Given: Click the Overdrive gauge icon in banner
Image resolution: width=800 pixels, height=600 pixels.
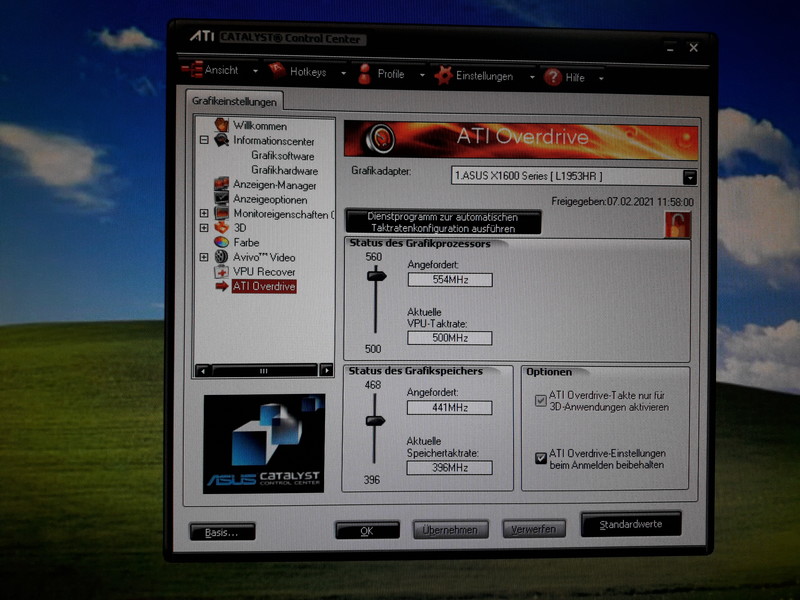Looking at the screenshot, I should pyautogui.click(x=381, y=138).
